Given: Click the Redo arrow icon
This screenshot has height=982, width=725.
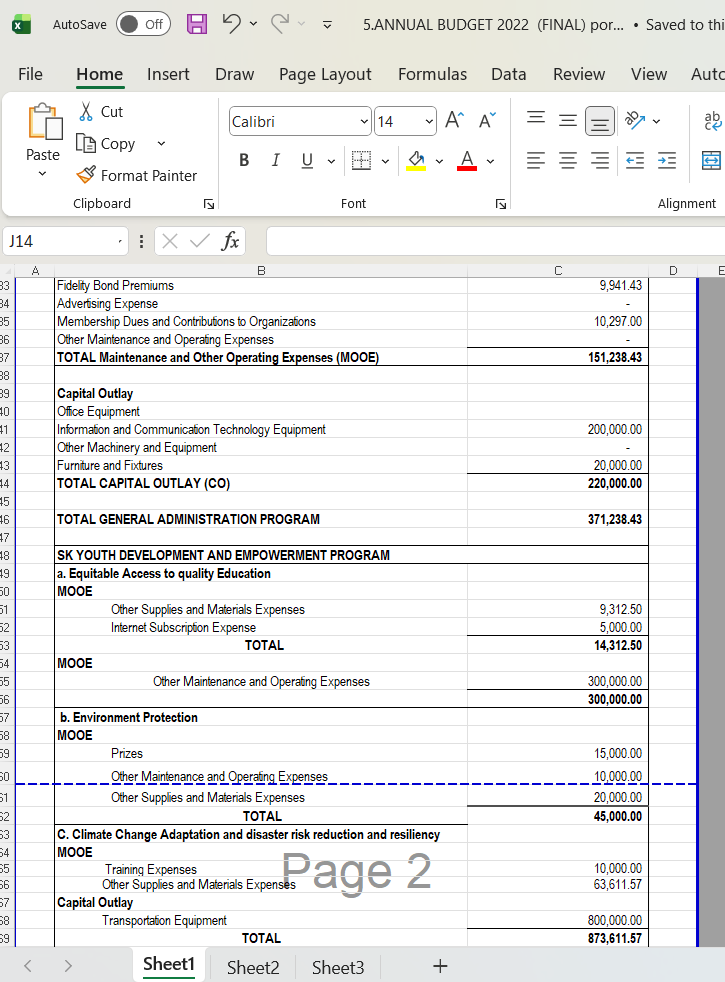Looking at the screenshot, I should [279, 24].
